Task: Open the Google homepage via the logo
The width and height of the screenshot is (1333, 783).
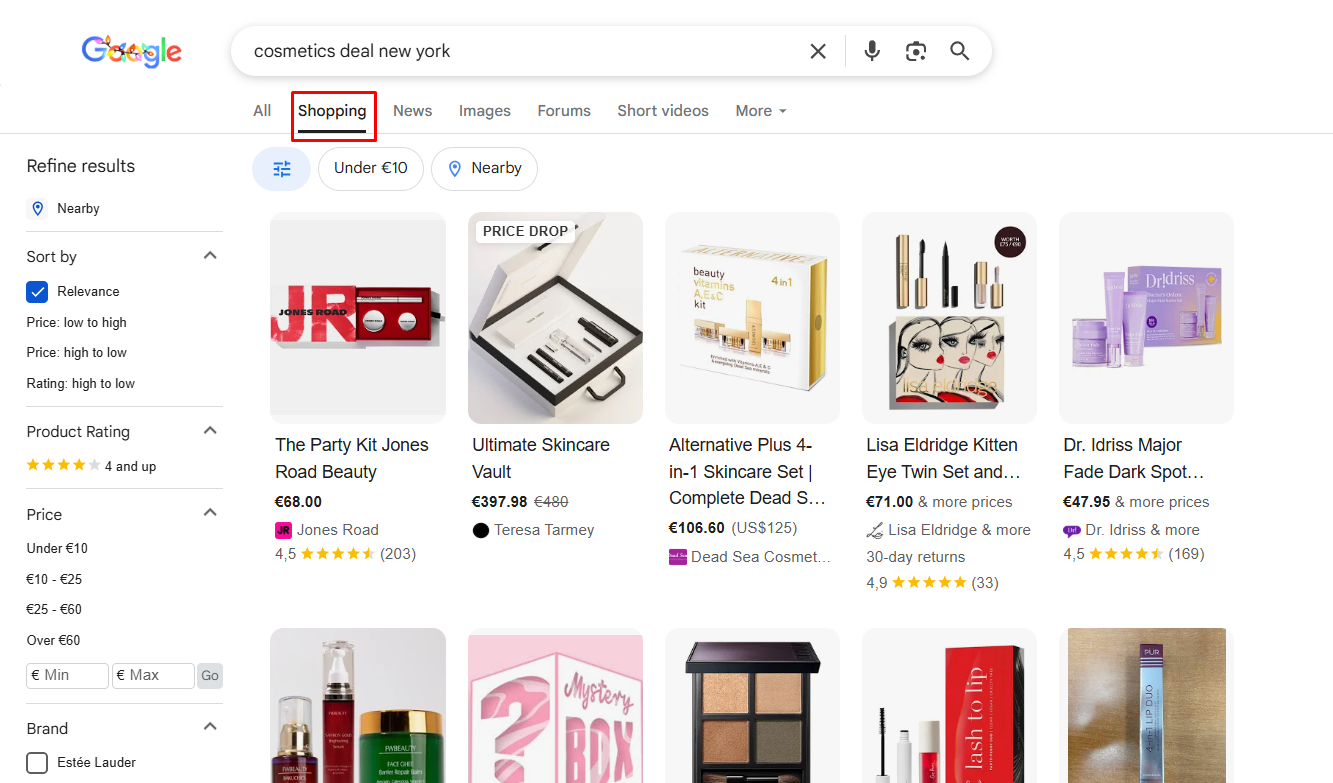Action: click(131, 51)
